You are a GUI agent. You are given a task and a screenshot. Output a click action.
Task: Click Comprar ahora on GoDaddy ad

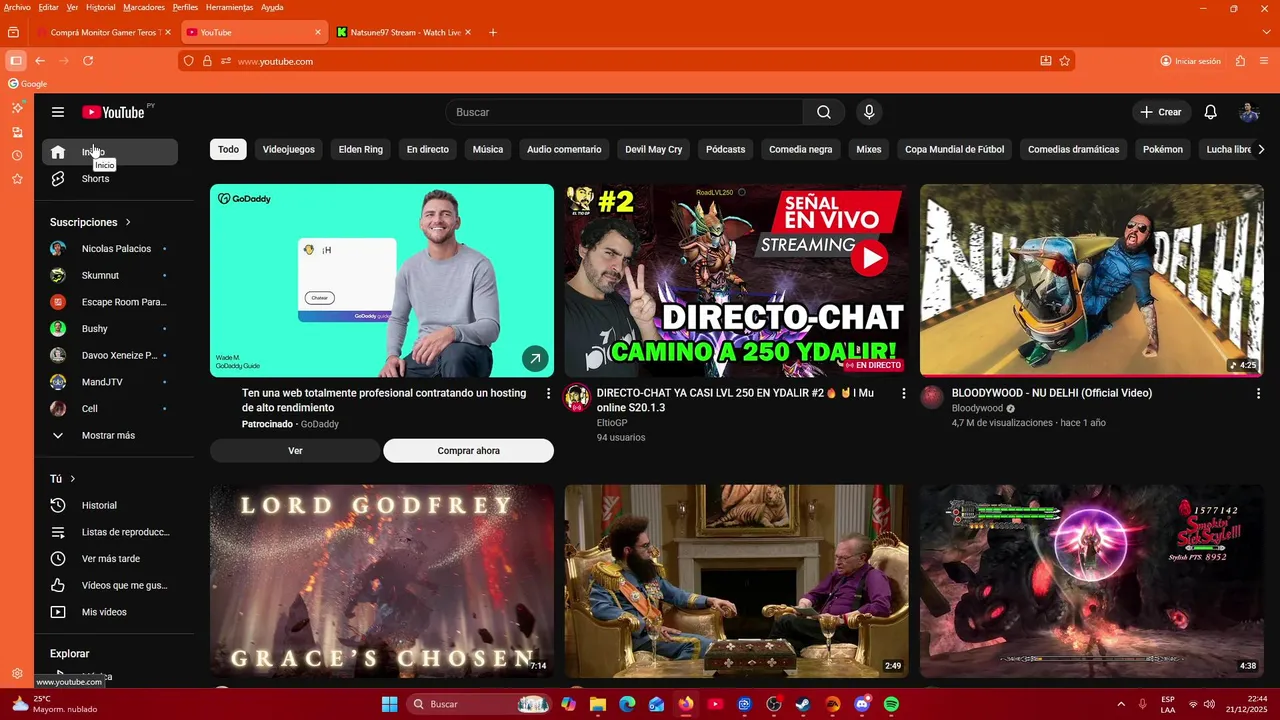coord(468,451)
